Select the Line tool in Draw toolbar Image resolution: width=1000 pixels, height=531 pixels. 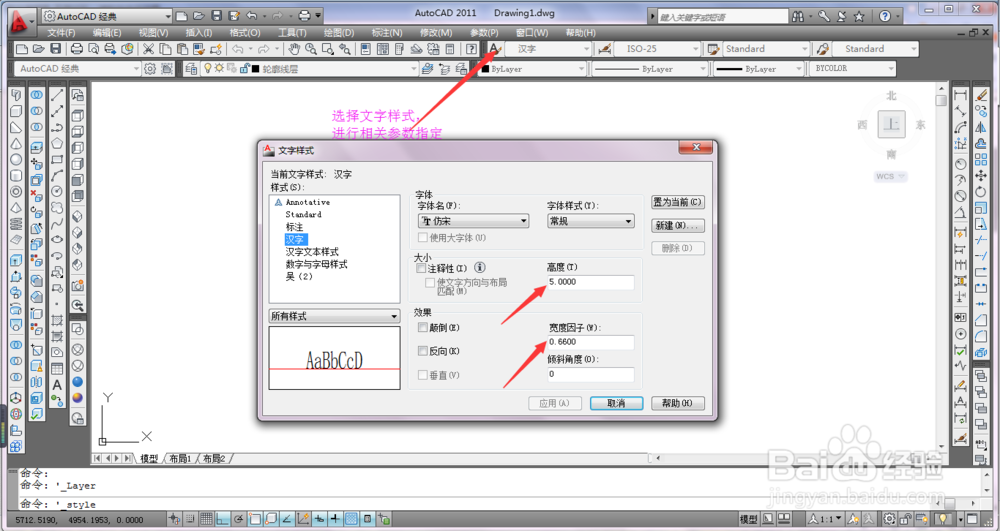coord(57,95)
